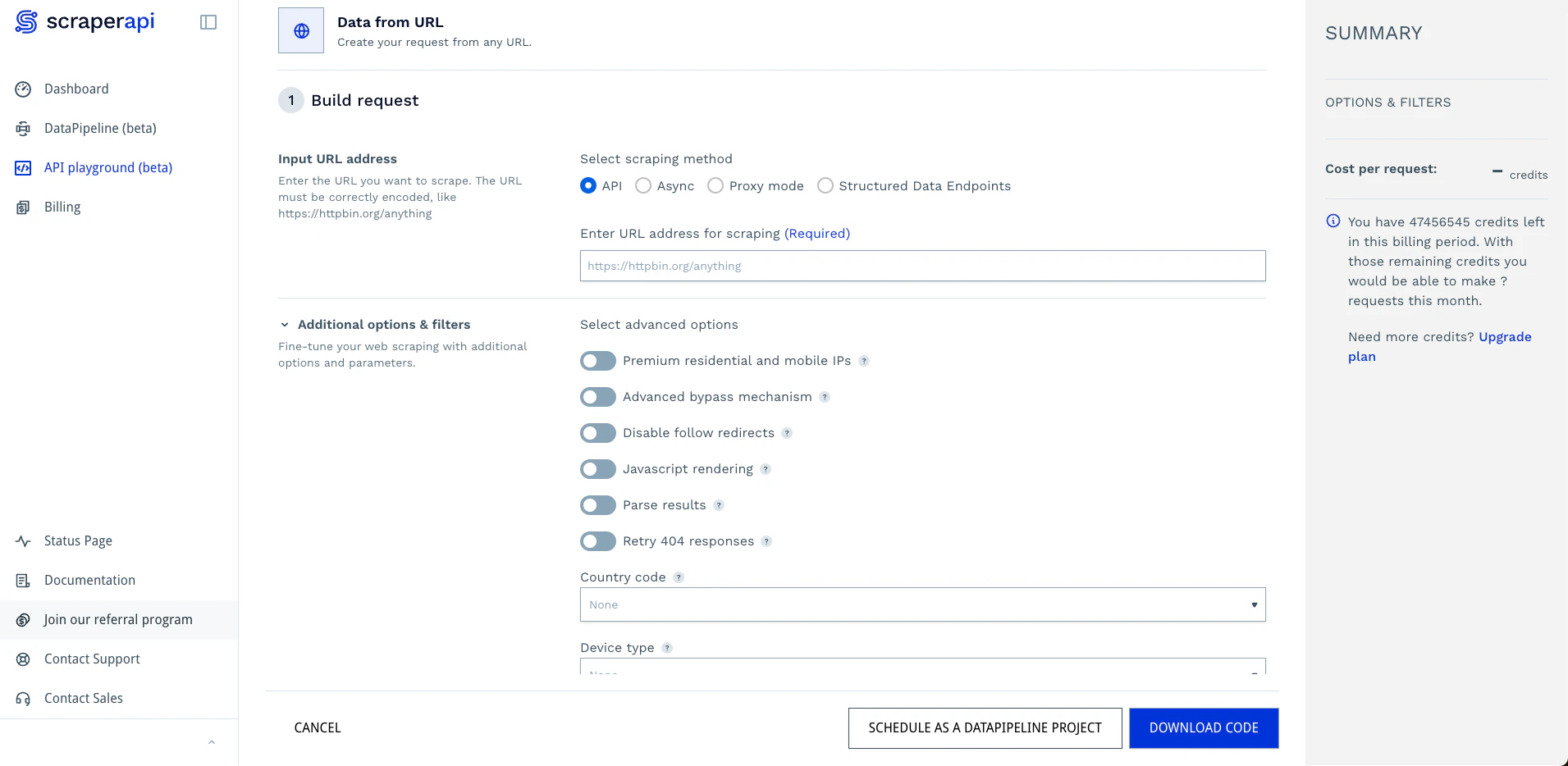Open the Dashboard from the sidebar
The width and height of the screenshot is (1568, 766).
pos(76,89)
